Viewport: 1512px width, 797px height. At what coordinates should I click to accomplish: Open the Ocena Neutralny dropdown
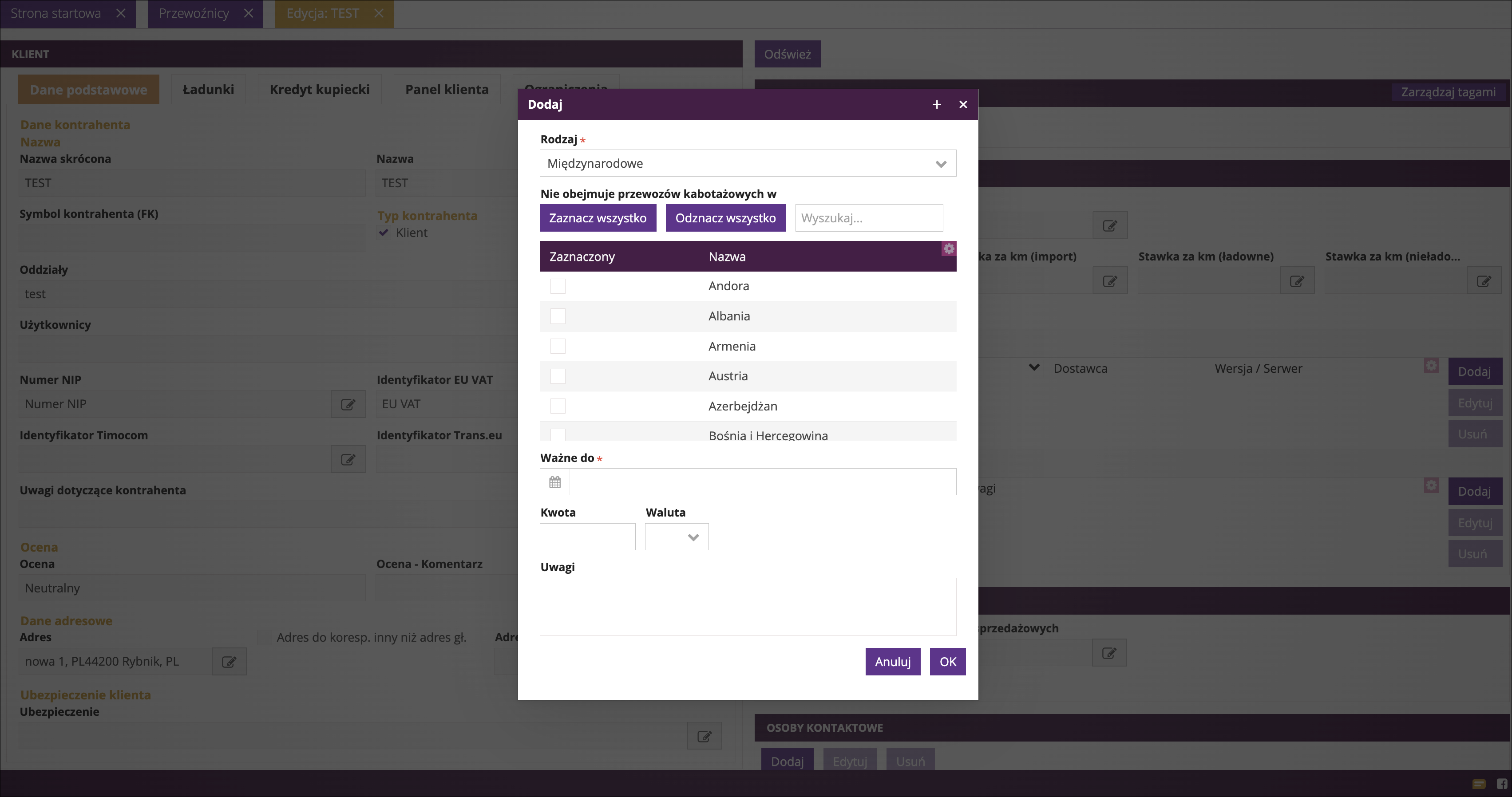click(x=193, y=589)
